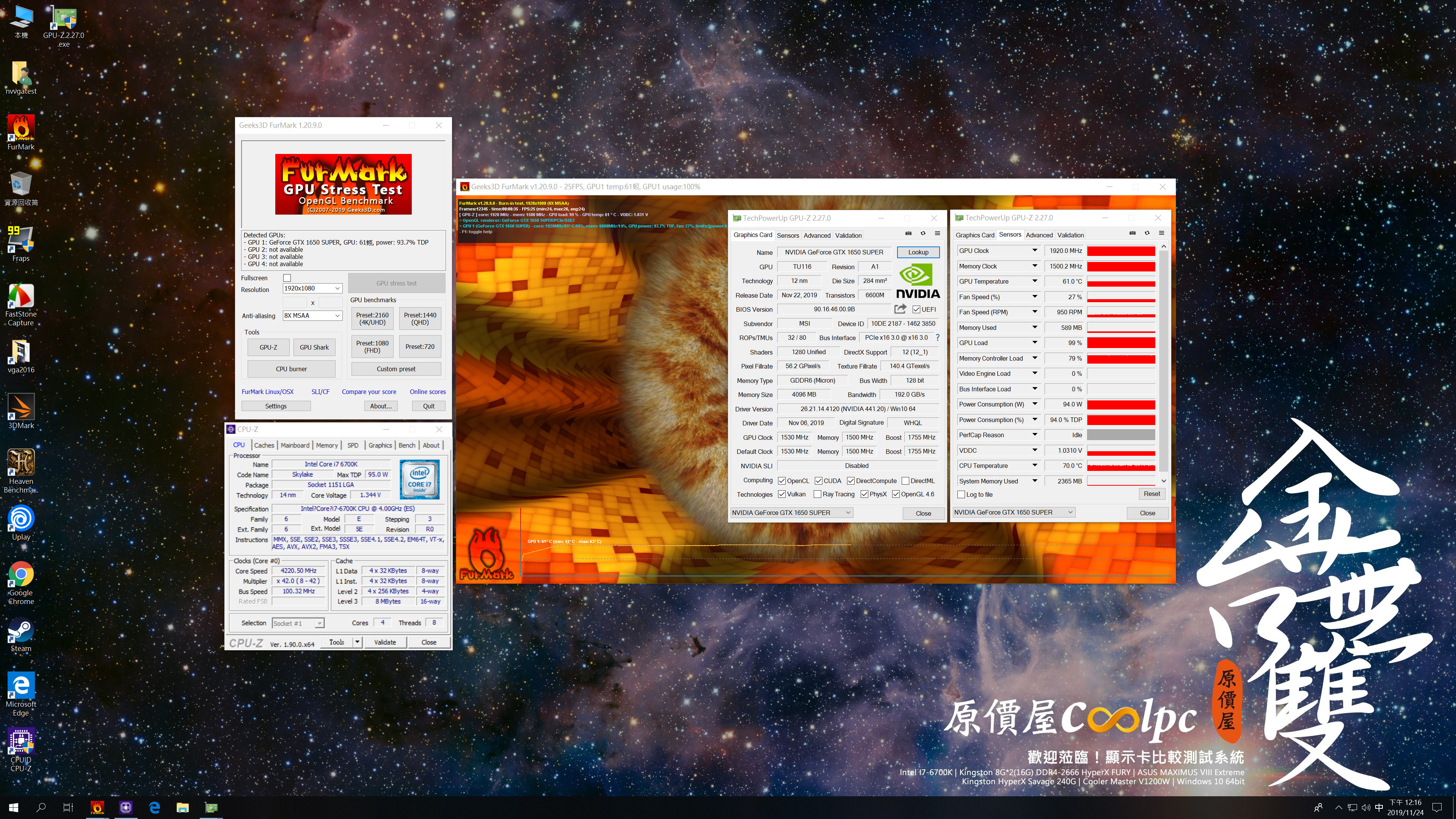This screenshot has width=1456, height=819.
Task: Click the CPU-Z Validate button
Action: tap(385, 642)
